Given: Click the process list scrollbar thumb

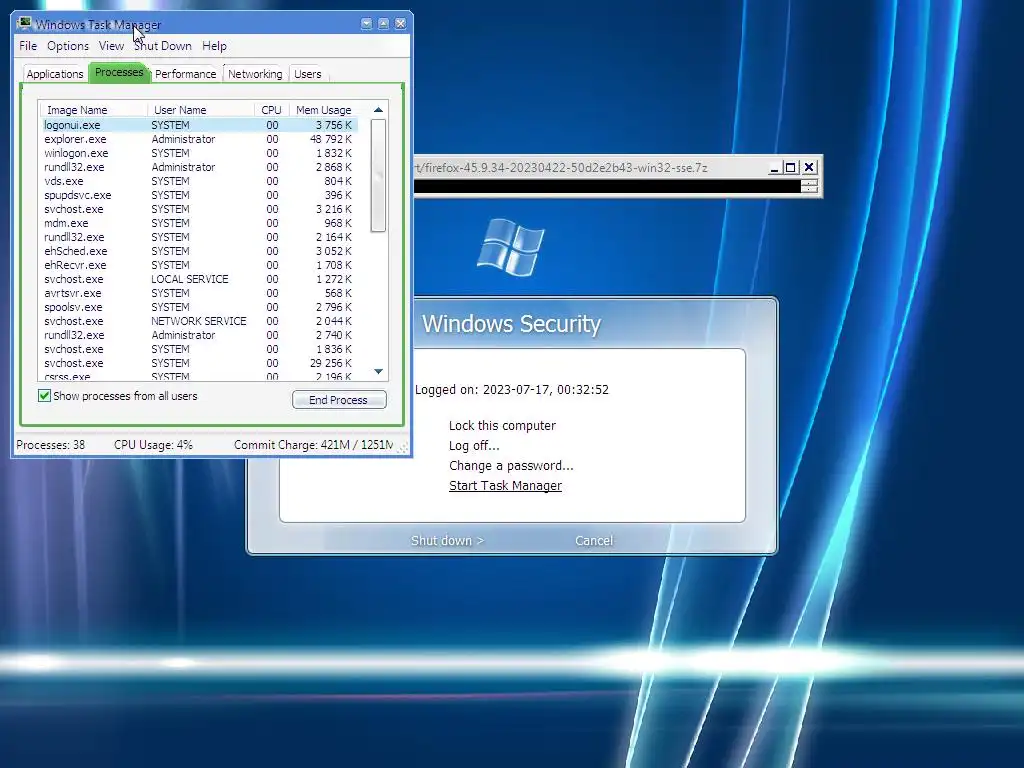Looking at the screenshot, I should pyautogui.click(x=378, y=176).
